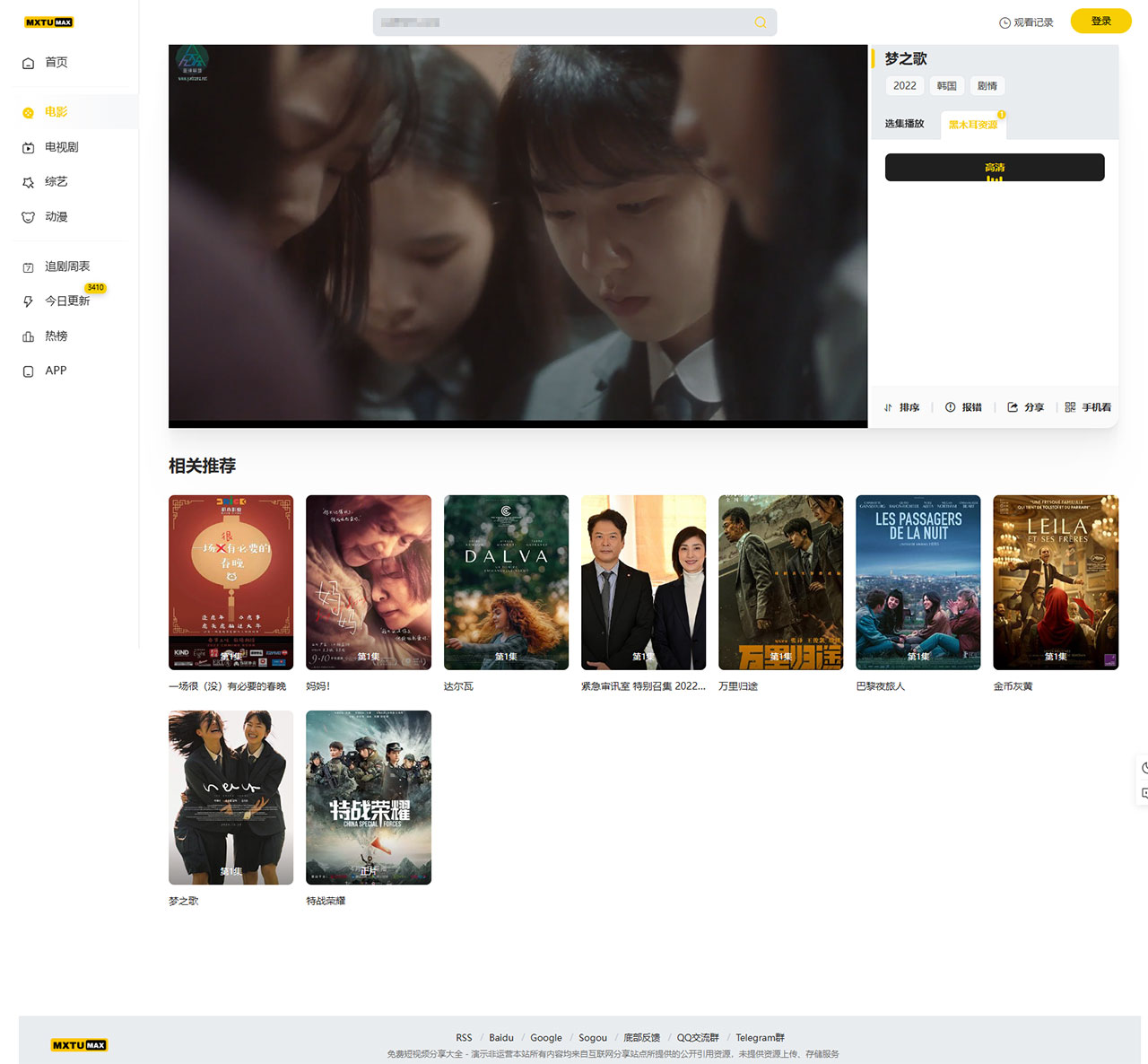Go to 首页 home in sidebar
The height and width of the screenshot is (1064, 1148).
point(56,63)
